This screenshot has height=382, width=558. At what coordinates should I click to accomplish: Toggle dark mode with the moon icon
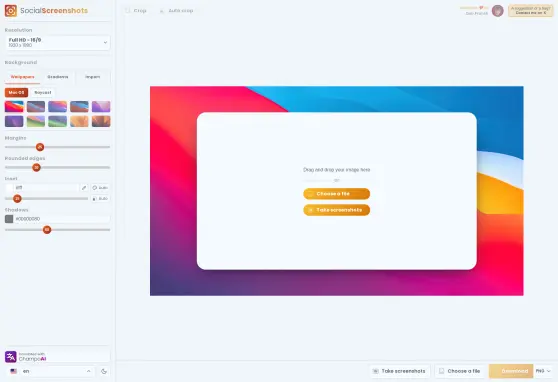coord(104,371)
